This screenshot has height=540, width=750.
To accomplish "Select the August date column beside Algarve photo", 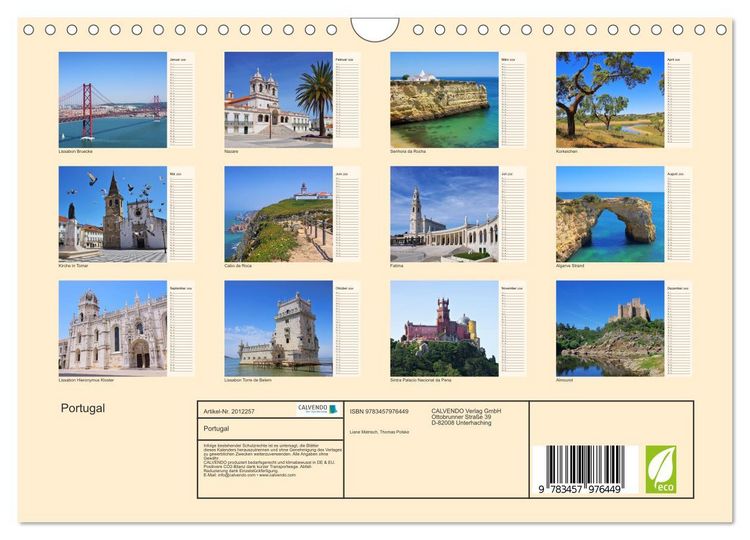I will (679, 214).
